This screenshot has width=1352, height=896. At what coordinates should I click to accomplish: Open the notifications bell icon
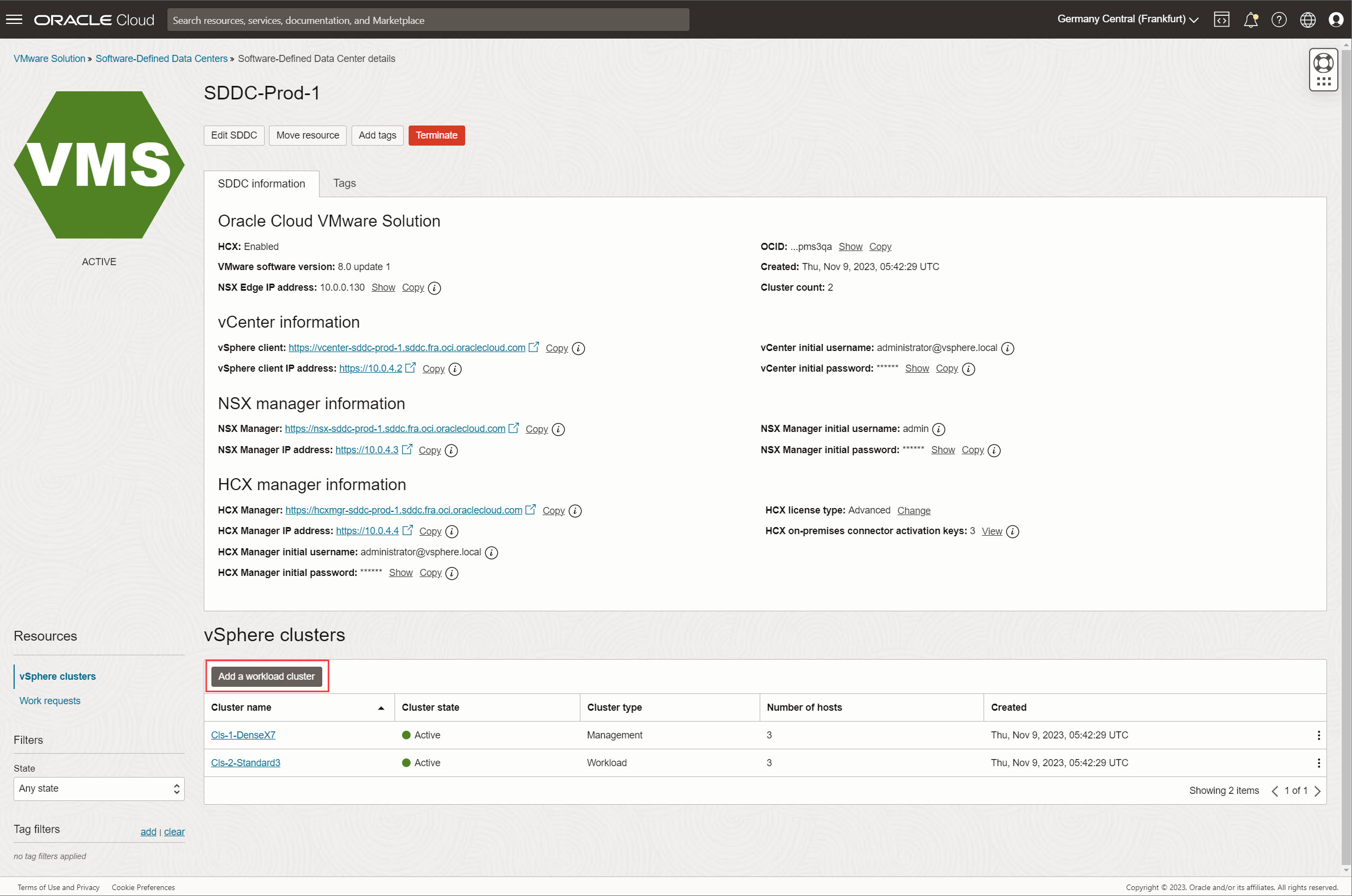1251,19
